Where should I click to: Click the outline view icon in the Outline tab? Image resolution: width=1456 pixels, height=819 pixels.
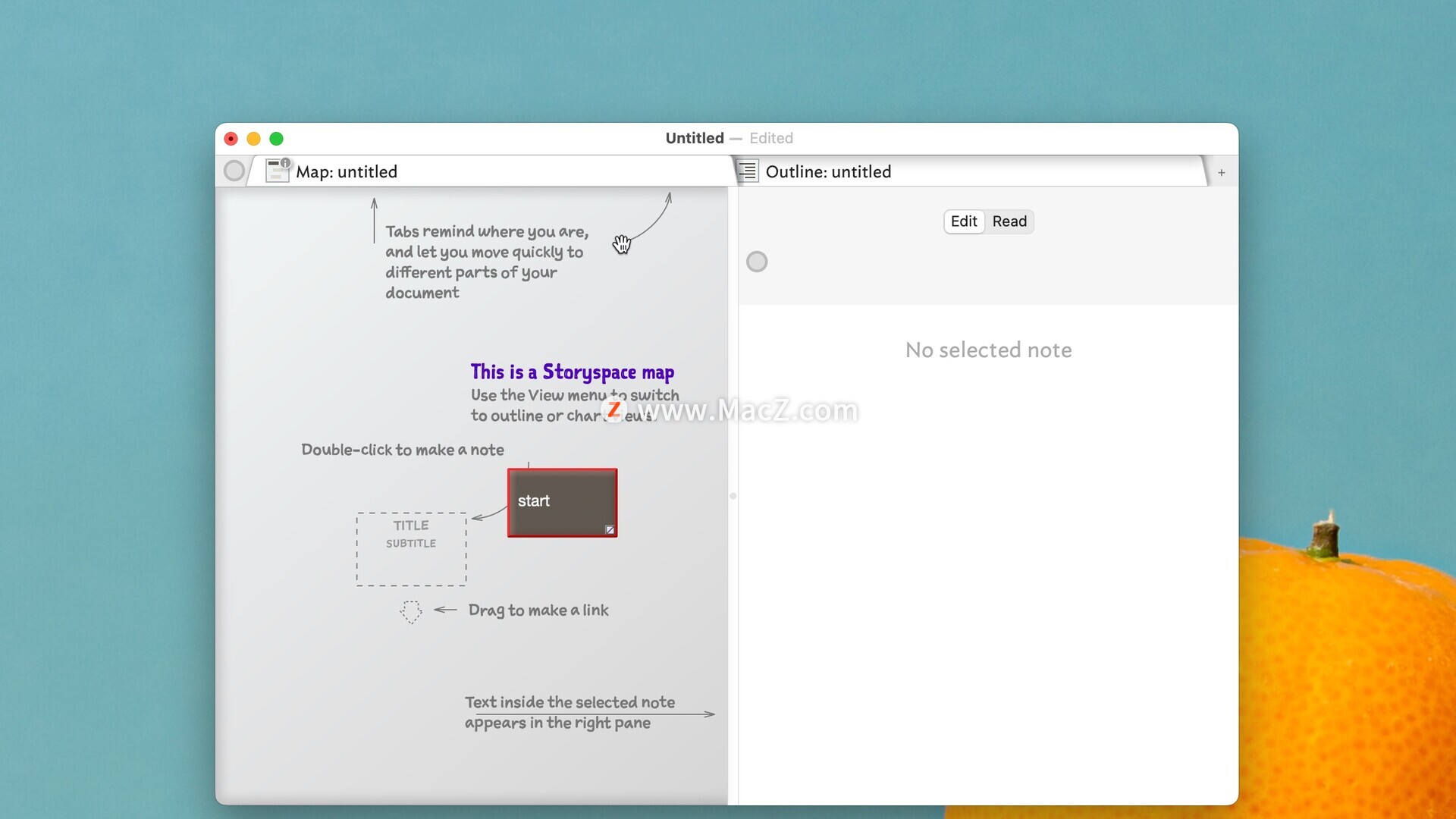tap(748, 171)
